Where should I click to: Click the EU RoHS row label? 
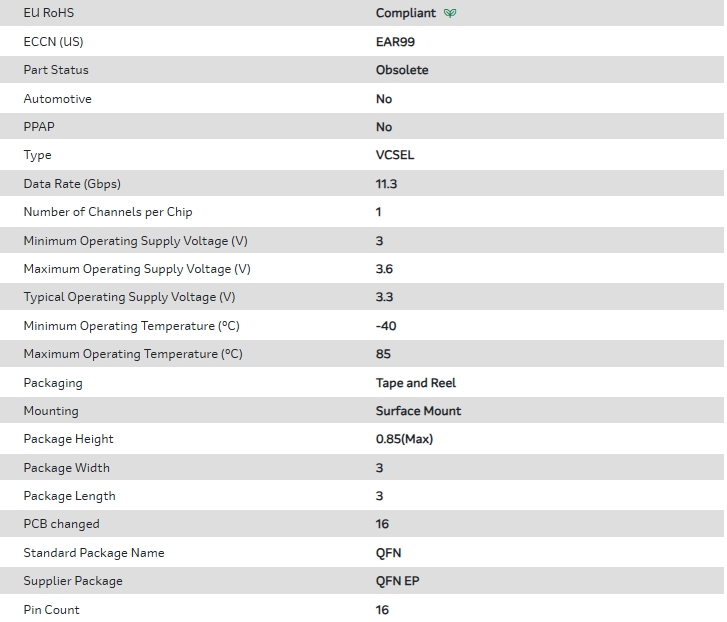(48, 13)
